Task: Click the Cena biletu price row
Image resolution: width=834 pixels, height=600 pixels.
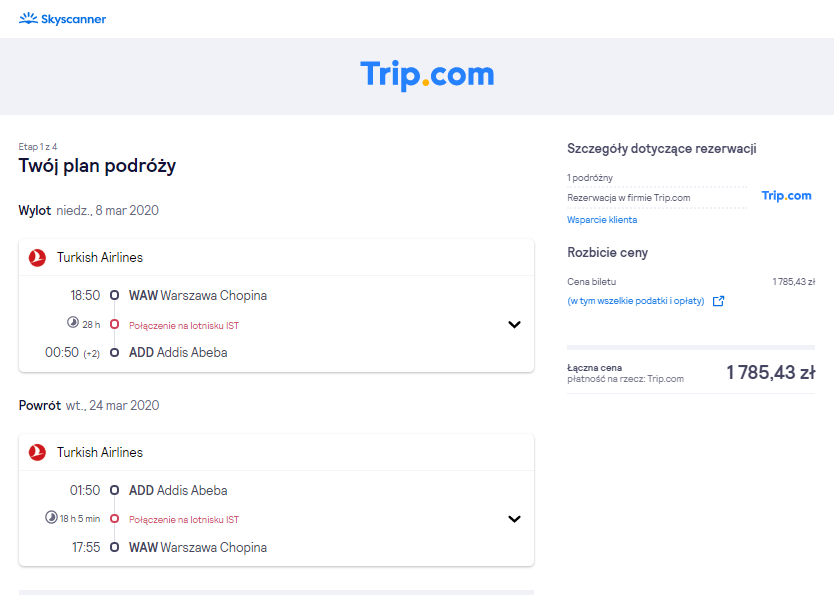Action: pos(691,282)
